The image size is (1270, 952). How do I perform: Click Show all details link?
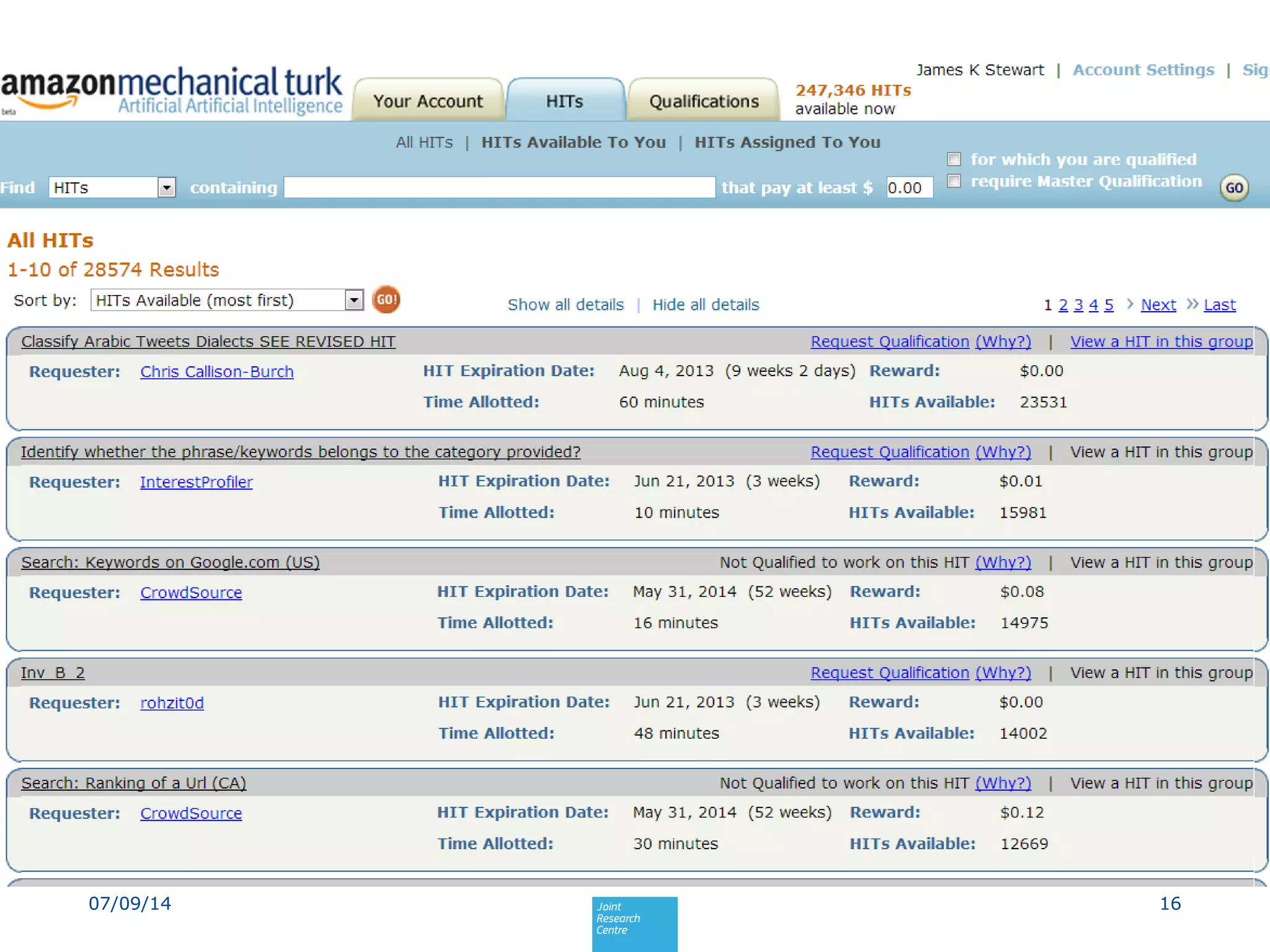pos(566,305)
